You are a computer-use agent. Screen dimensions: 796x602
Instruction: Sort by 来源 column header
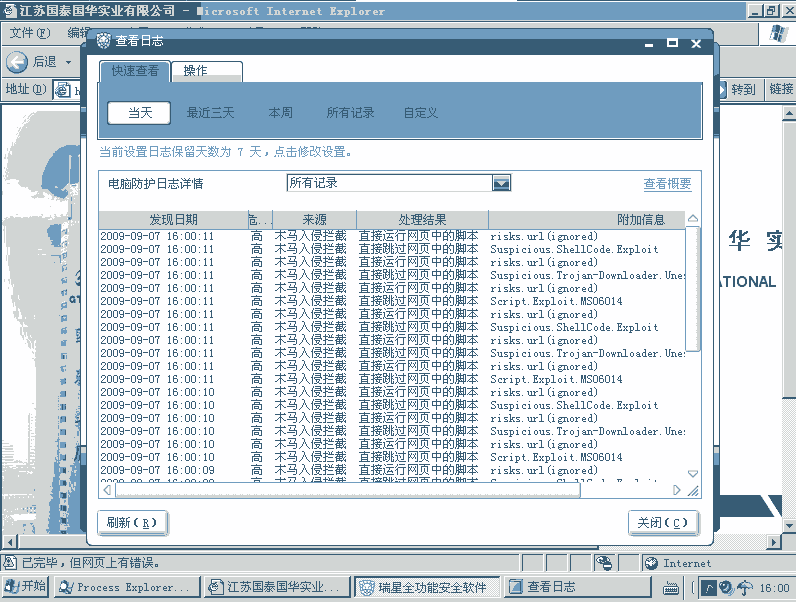point(314,220)
